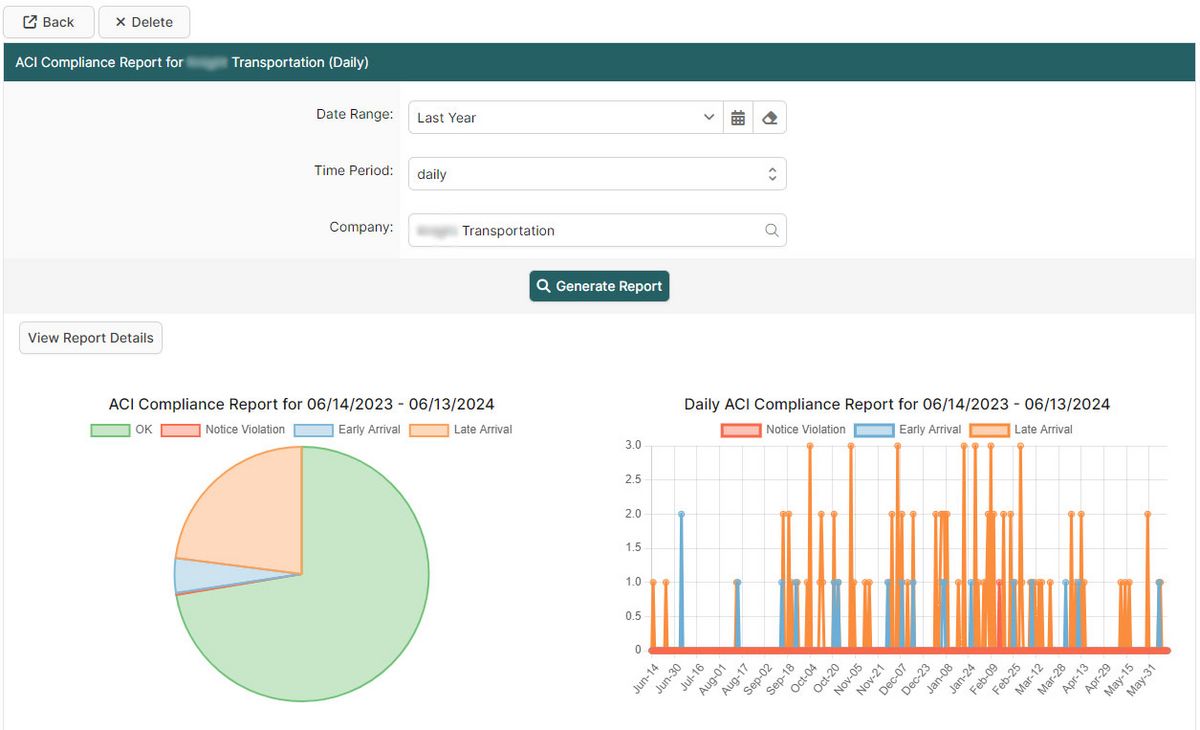
Task: Open the date picker calendar icon
Action: tap(738, 117)
